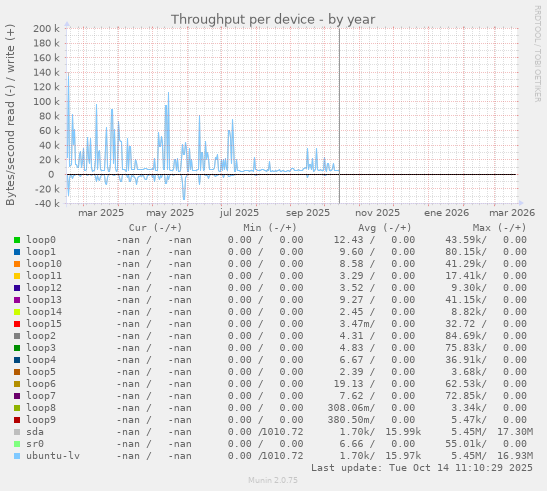The image size is (547, 491).
Task: Select the loop6 legend label
Action: point(41,384)
